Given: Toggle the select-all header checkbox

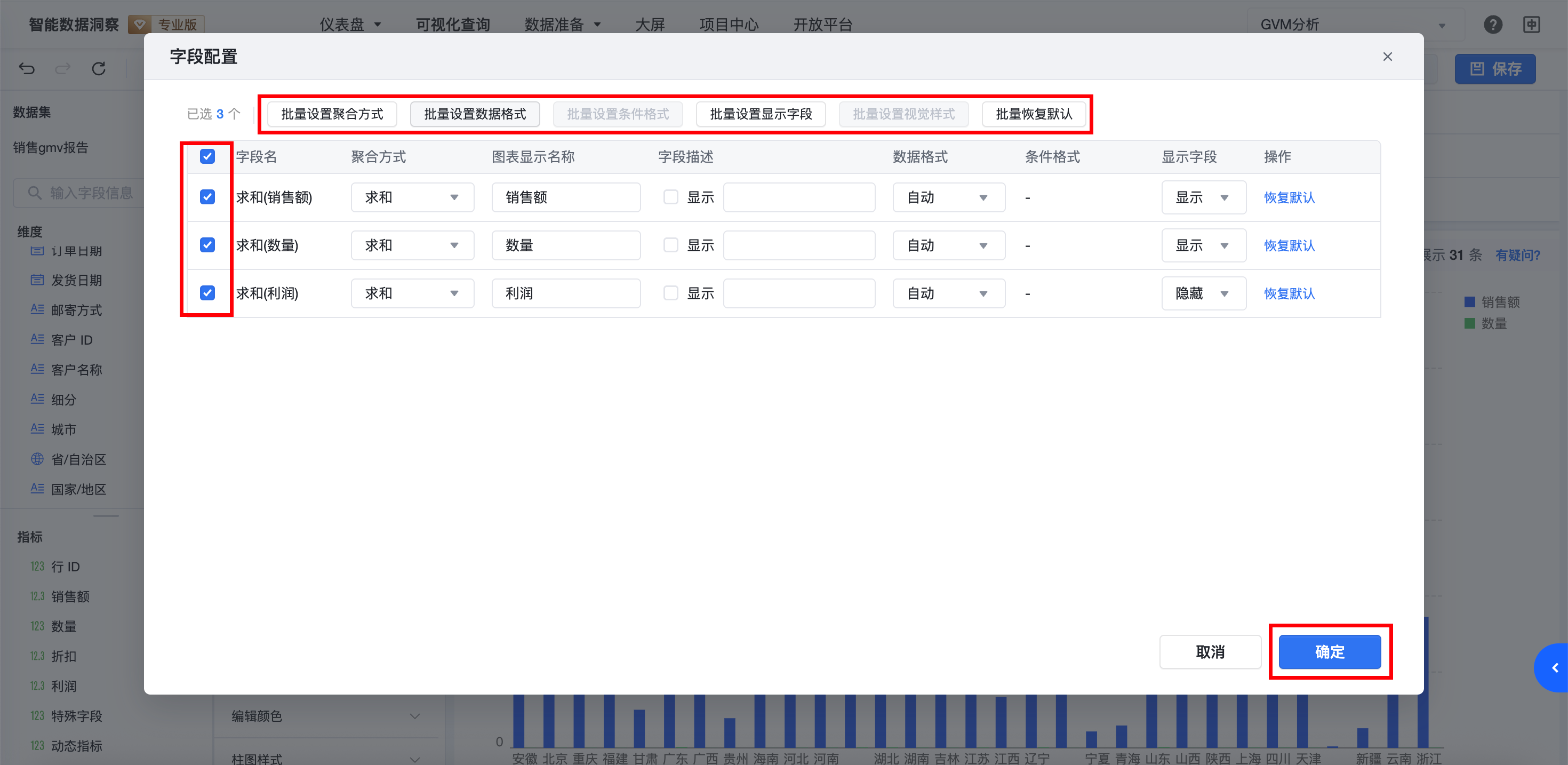Looking at the screenshot, I should point(207,156).
